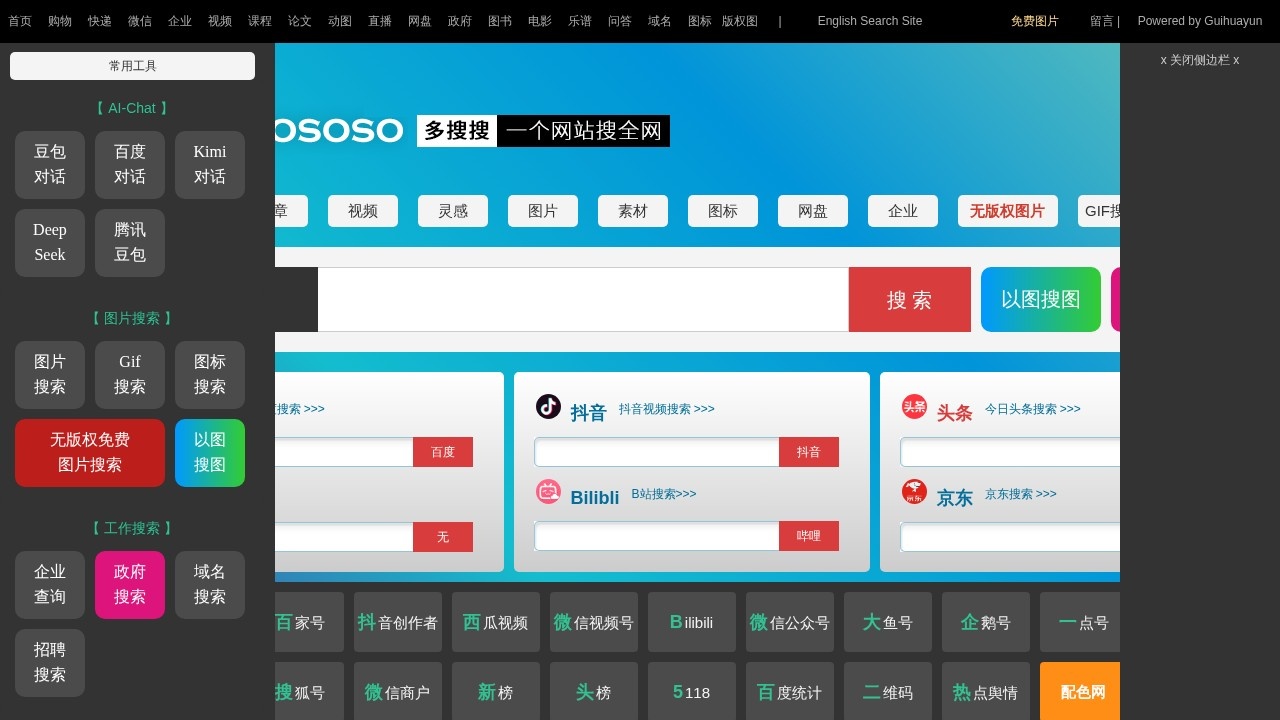Open Kimi 对话 in the sidebar
The image size is (1280, 720).
pyautogui.click(x=210, y=165)
